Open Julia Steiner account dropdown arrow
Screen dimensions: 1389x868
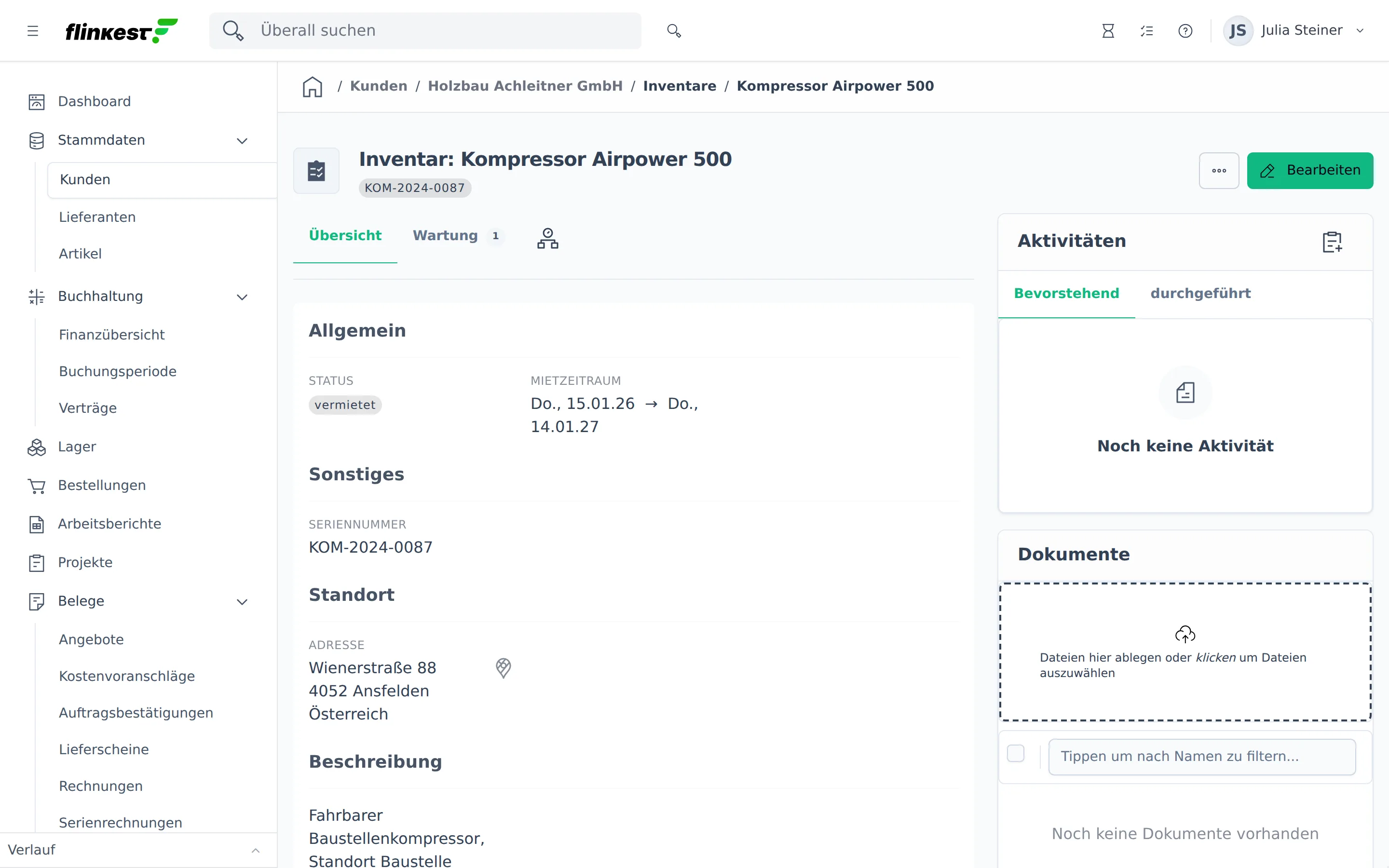click(1360, 31)
